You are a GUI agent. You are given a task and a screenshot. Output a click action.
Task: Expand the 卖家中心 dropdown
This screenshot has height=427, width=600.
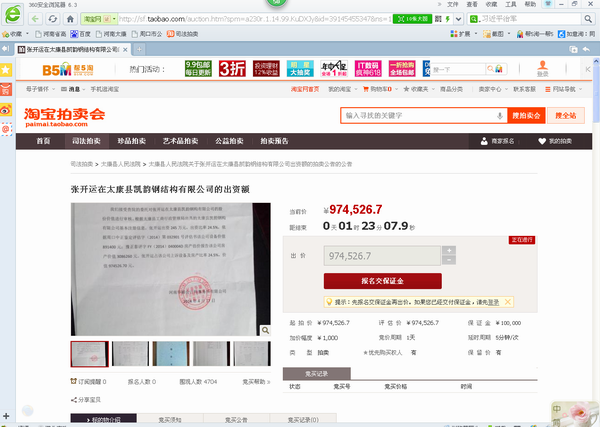click(506, 89)
